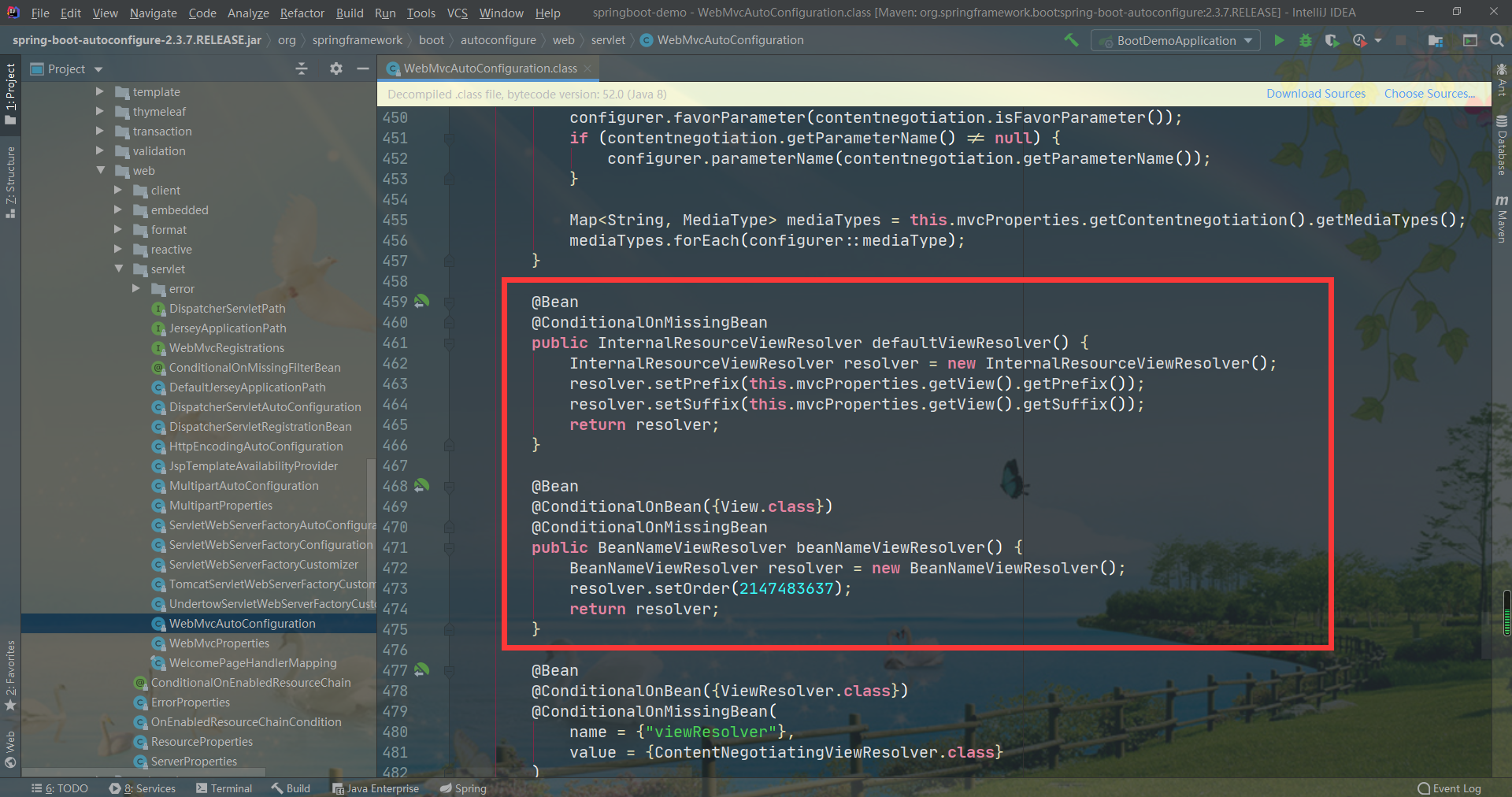Click the grey Stop button in the toolbar

tap(1401, 40)
